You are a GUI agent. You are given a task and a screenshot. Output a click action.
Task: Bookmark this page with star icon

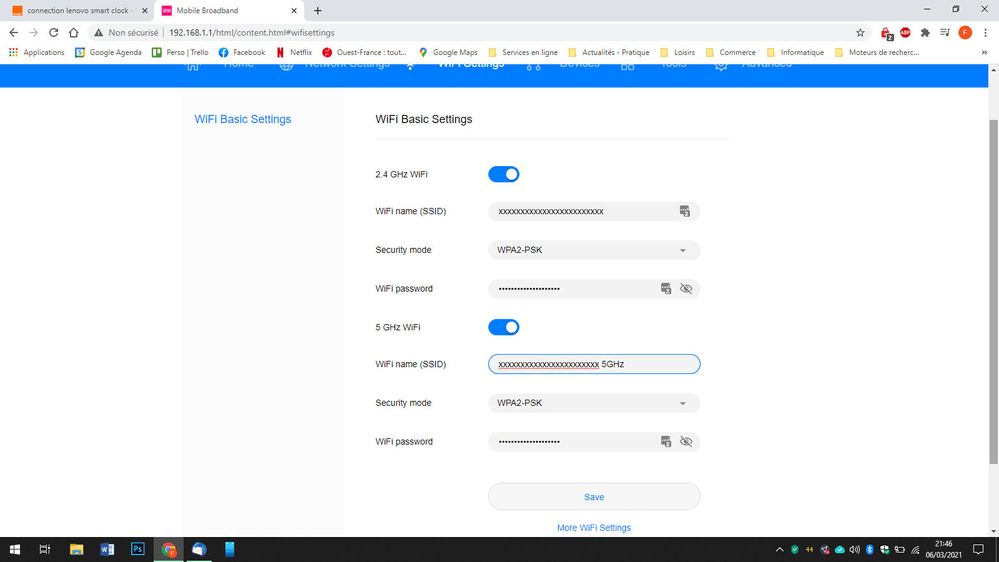860,32
